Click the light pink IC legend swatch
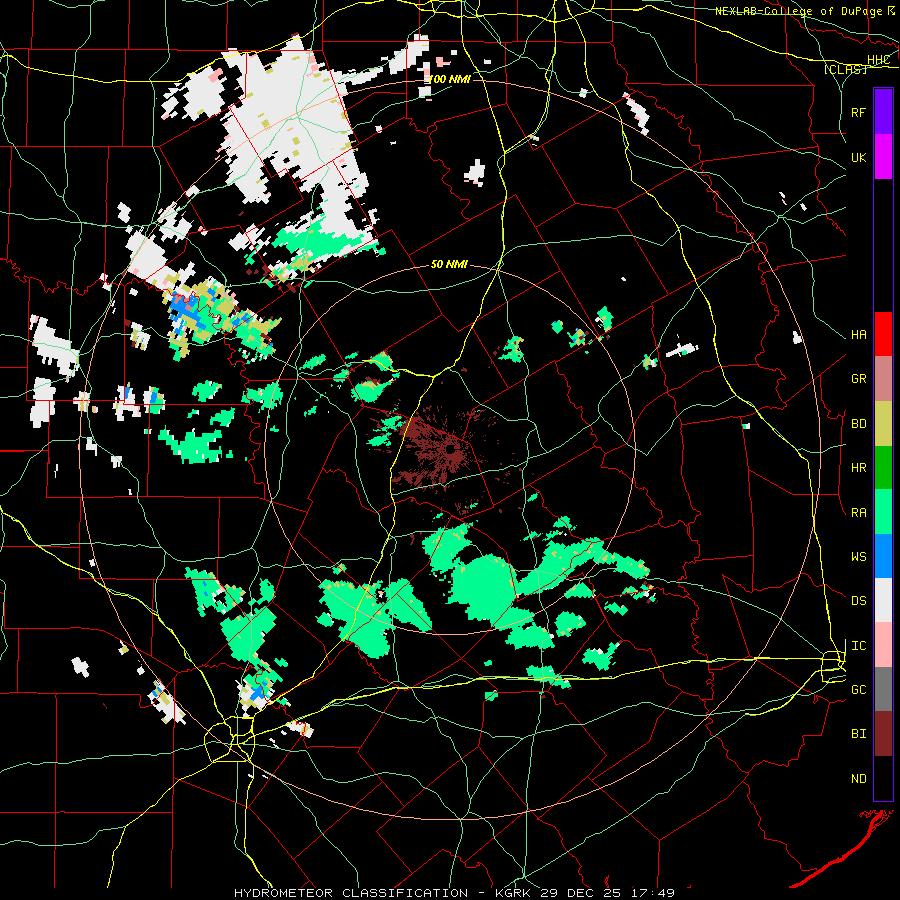Viewport: 900px width, 900px height. tap(883, 645)
